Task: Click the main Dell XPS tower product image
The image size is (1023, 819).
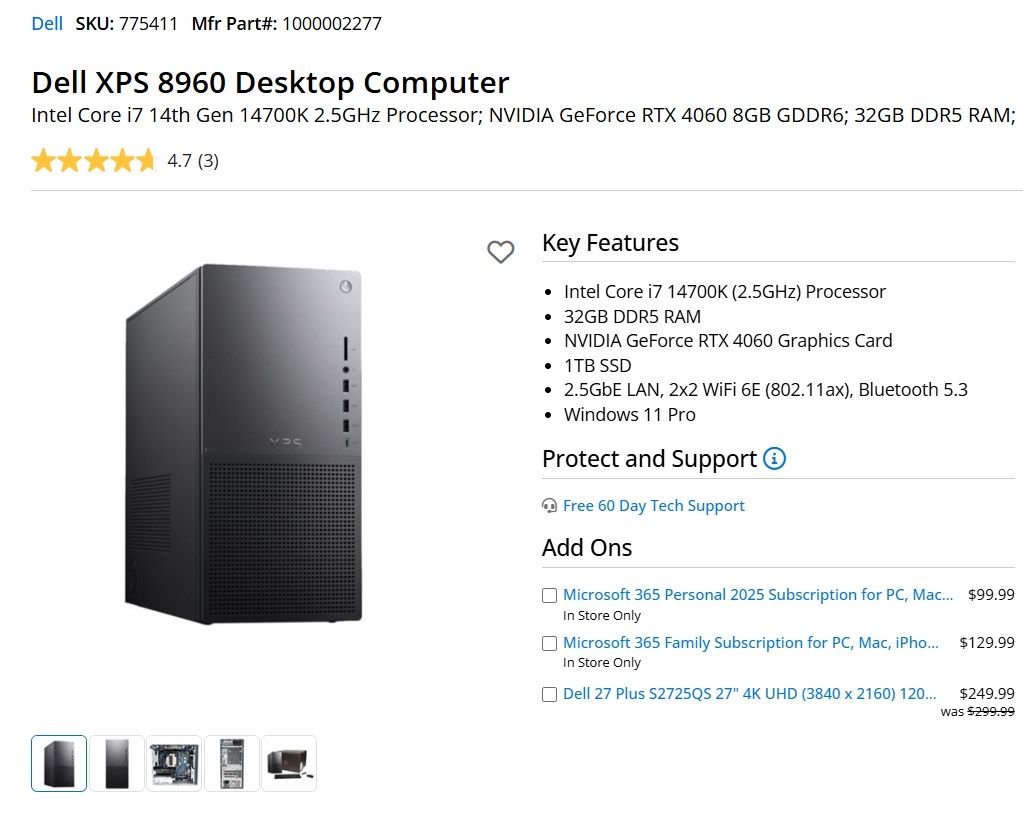Action: [243, 443]
